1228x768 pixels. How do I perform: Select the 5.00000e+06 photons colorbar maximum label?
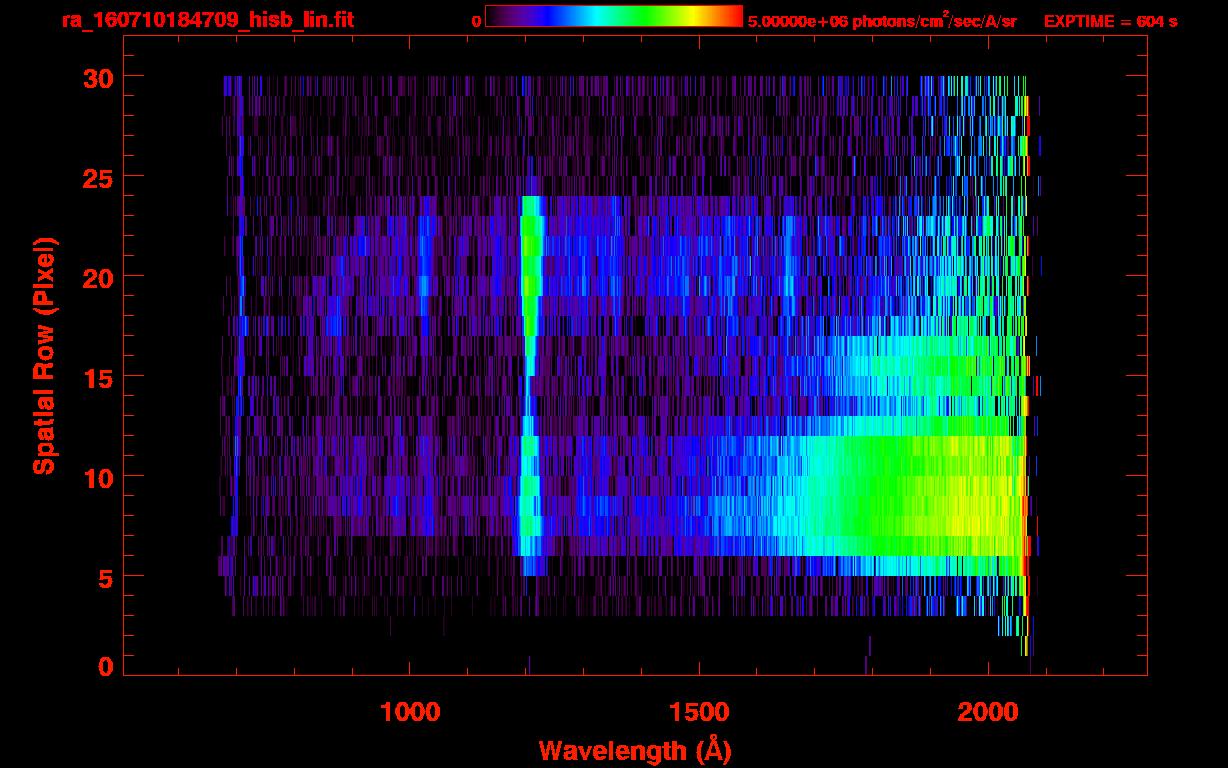point(882,21)
